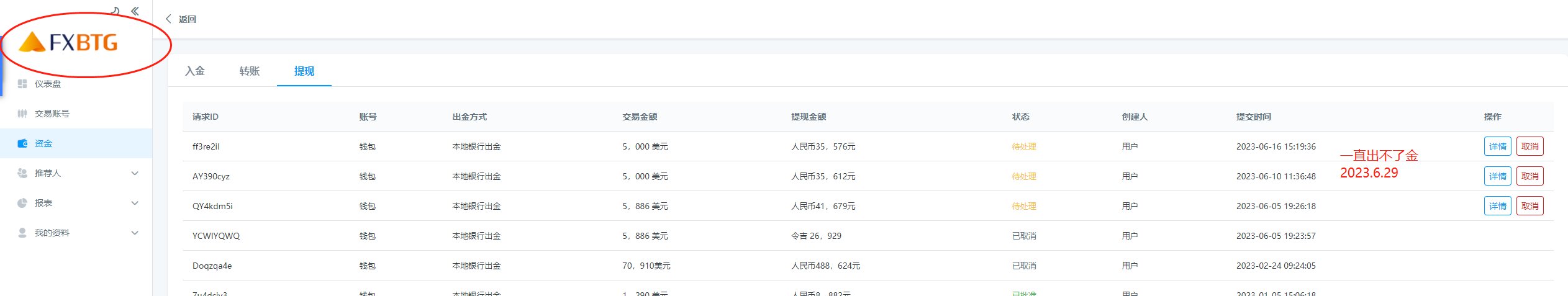This screenshot has height=296, width=1568.
Task: Open 详情 for request QY4kdm5i
Action: (1498, 206)
